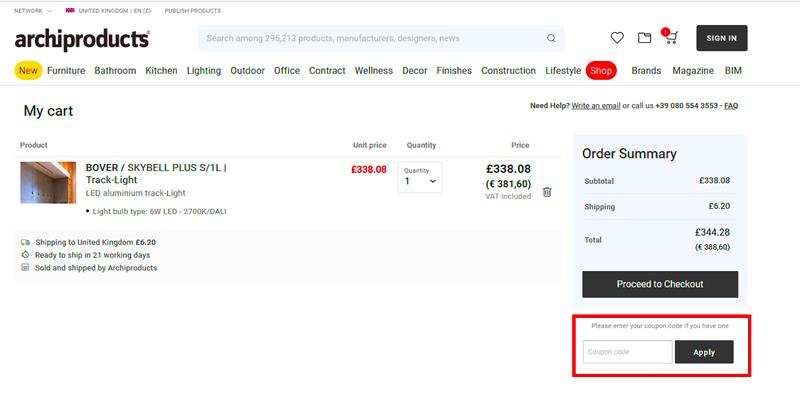Viewport: 800px width, 399px height.
Task: Open the Bathroom category
Action: [x=115, y=71]
